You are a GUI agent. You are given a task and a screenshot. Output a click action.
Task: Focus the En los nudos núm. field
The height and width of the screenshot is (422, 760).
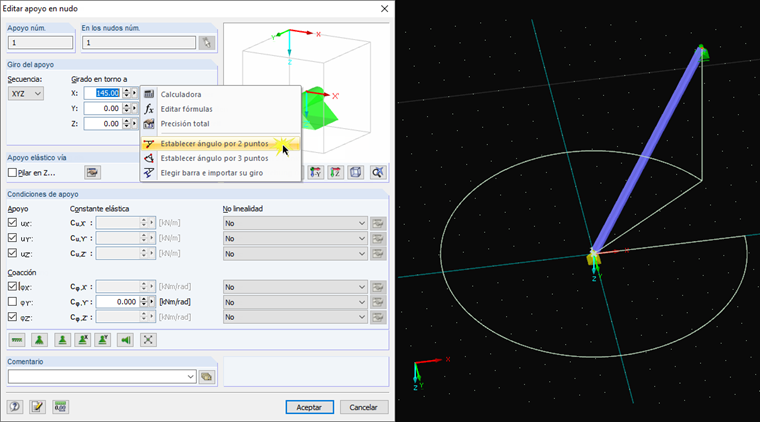point(139,43)
